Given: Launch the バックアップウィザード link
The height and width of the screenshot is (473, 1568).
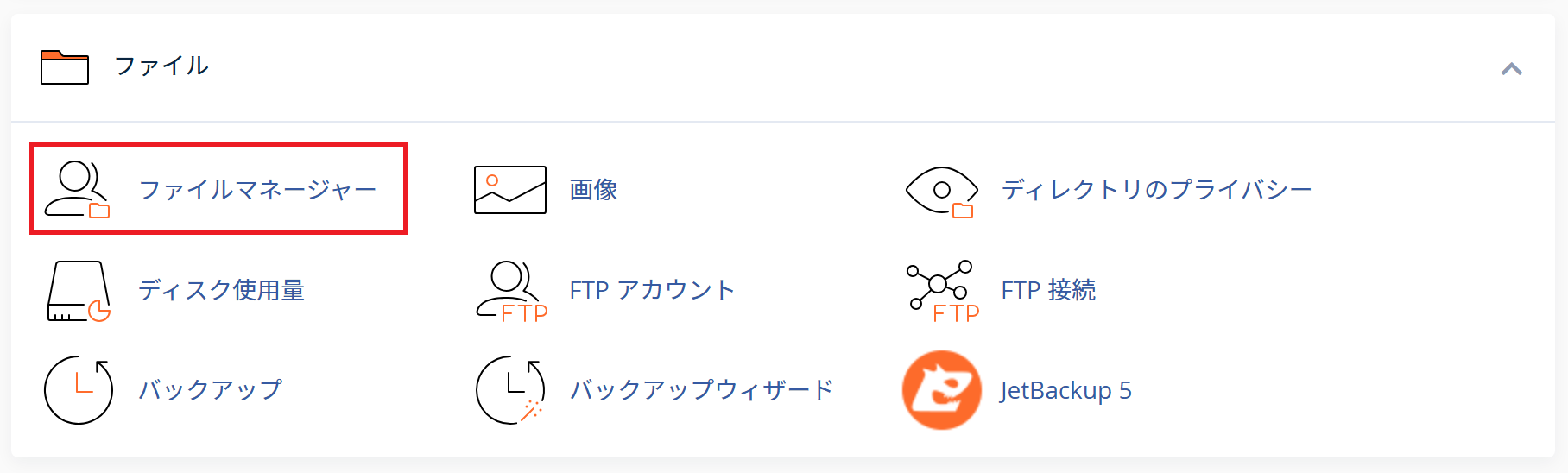Looking at the screenshot, I should coord(701,390).
